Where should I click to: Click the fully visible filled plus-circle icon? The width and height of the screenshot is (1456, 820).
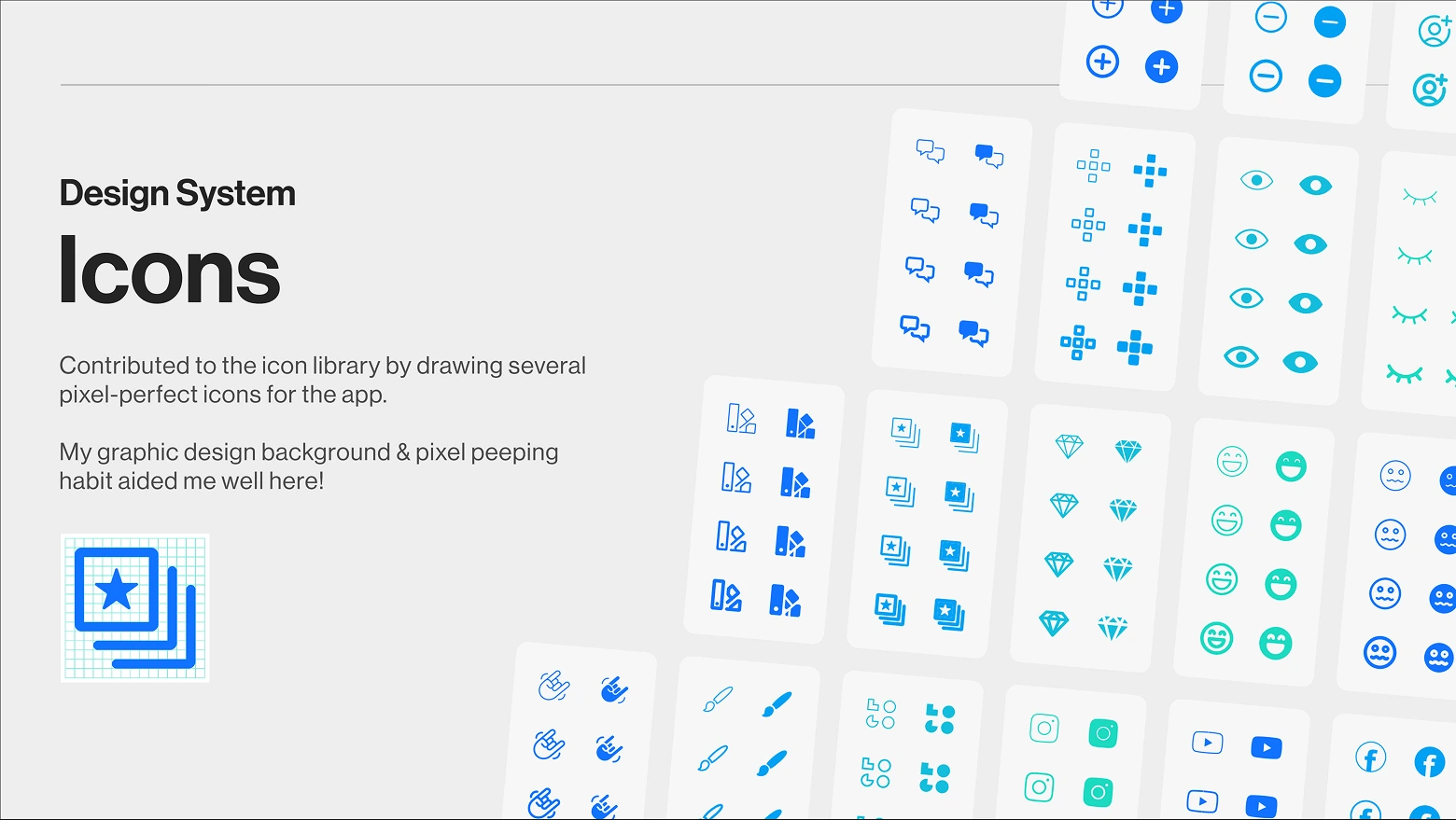coord(1161,66)
